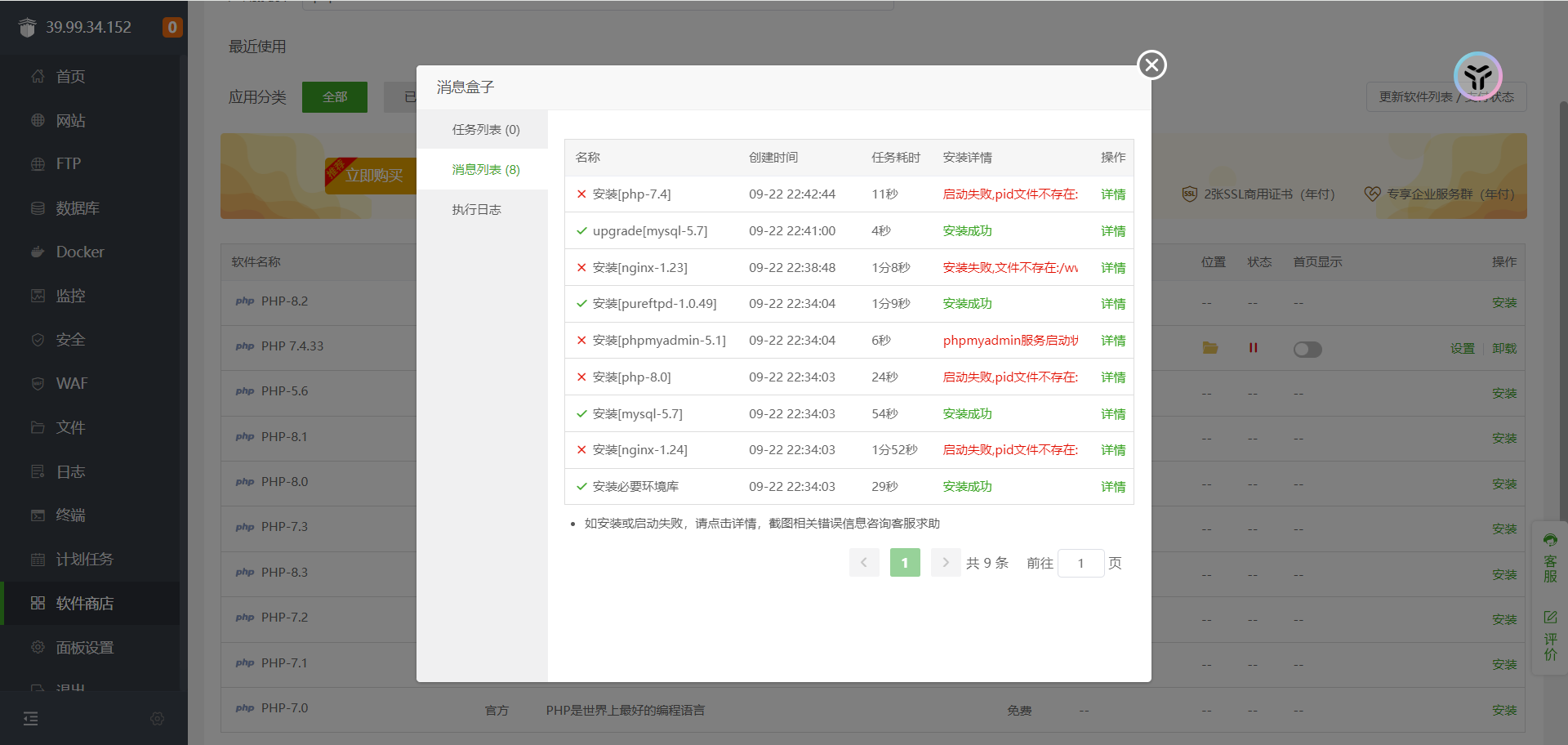Open the 数据库 database icon
Image resolution: width=1568 pixels, height=745 pixels.
click(x=38, y=208)
